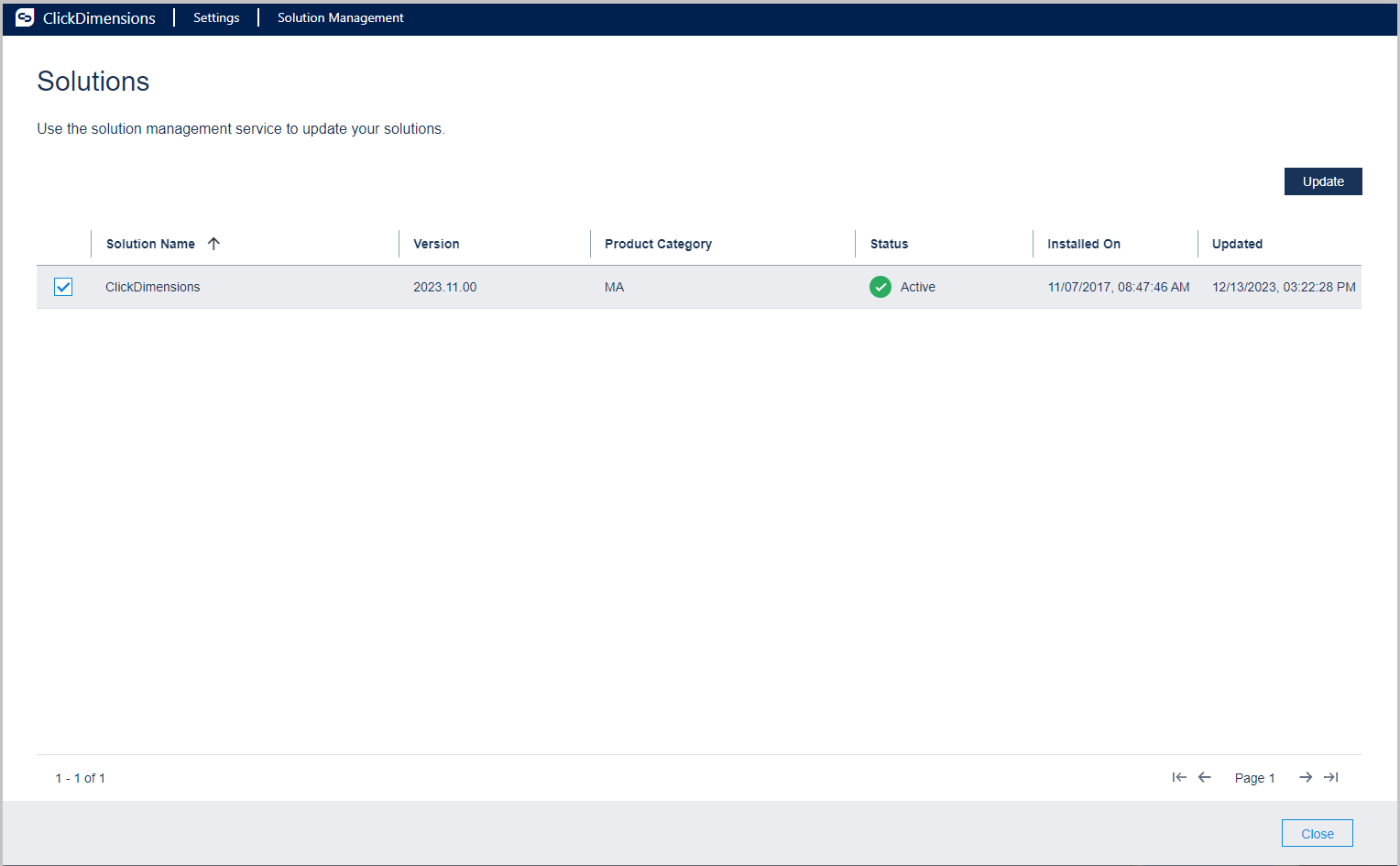Click the next page arrow icon
Image resolution: width=1400 pixels, height=866 pixels.
point(1305,777)
